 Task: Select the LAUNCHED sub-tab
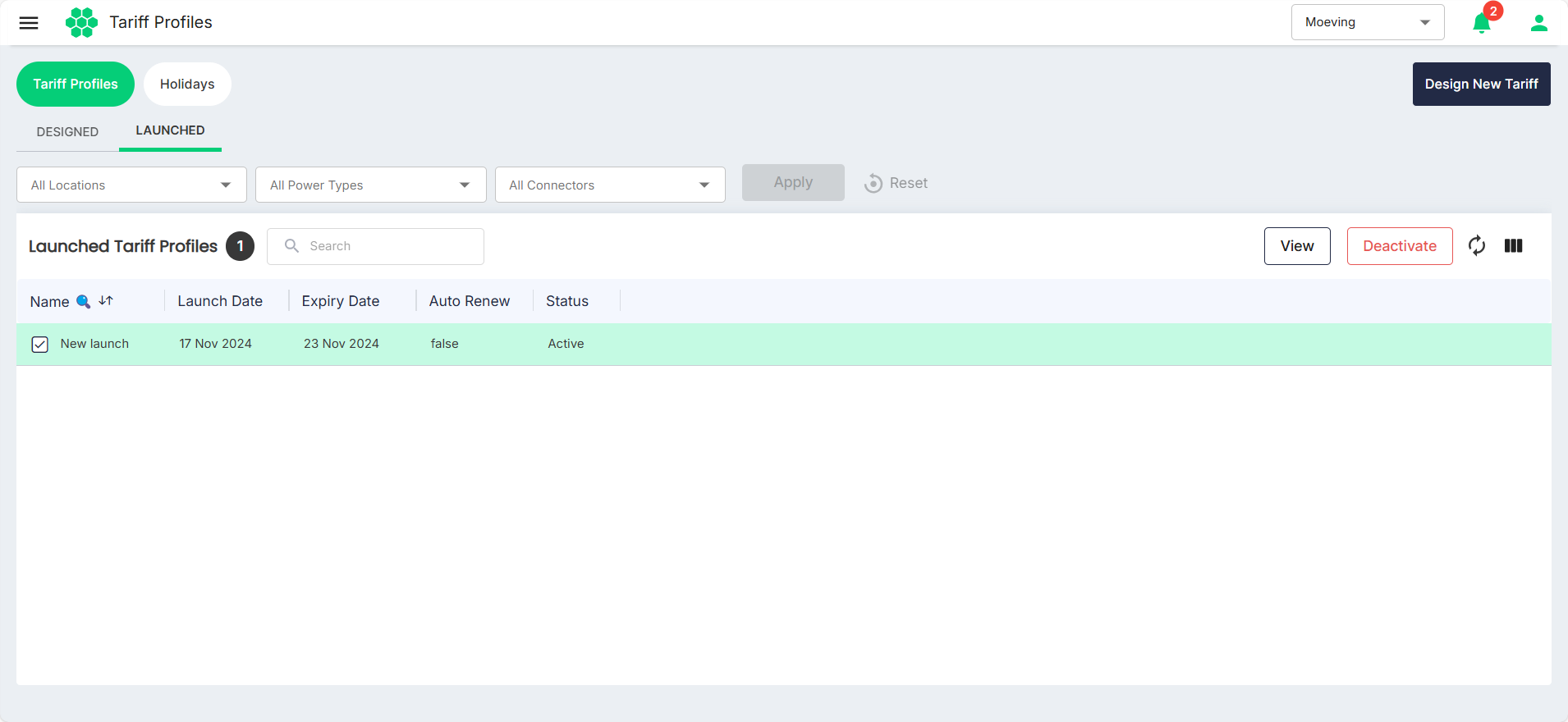point(170,130)
